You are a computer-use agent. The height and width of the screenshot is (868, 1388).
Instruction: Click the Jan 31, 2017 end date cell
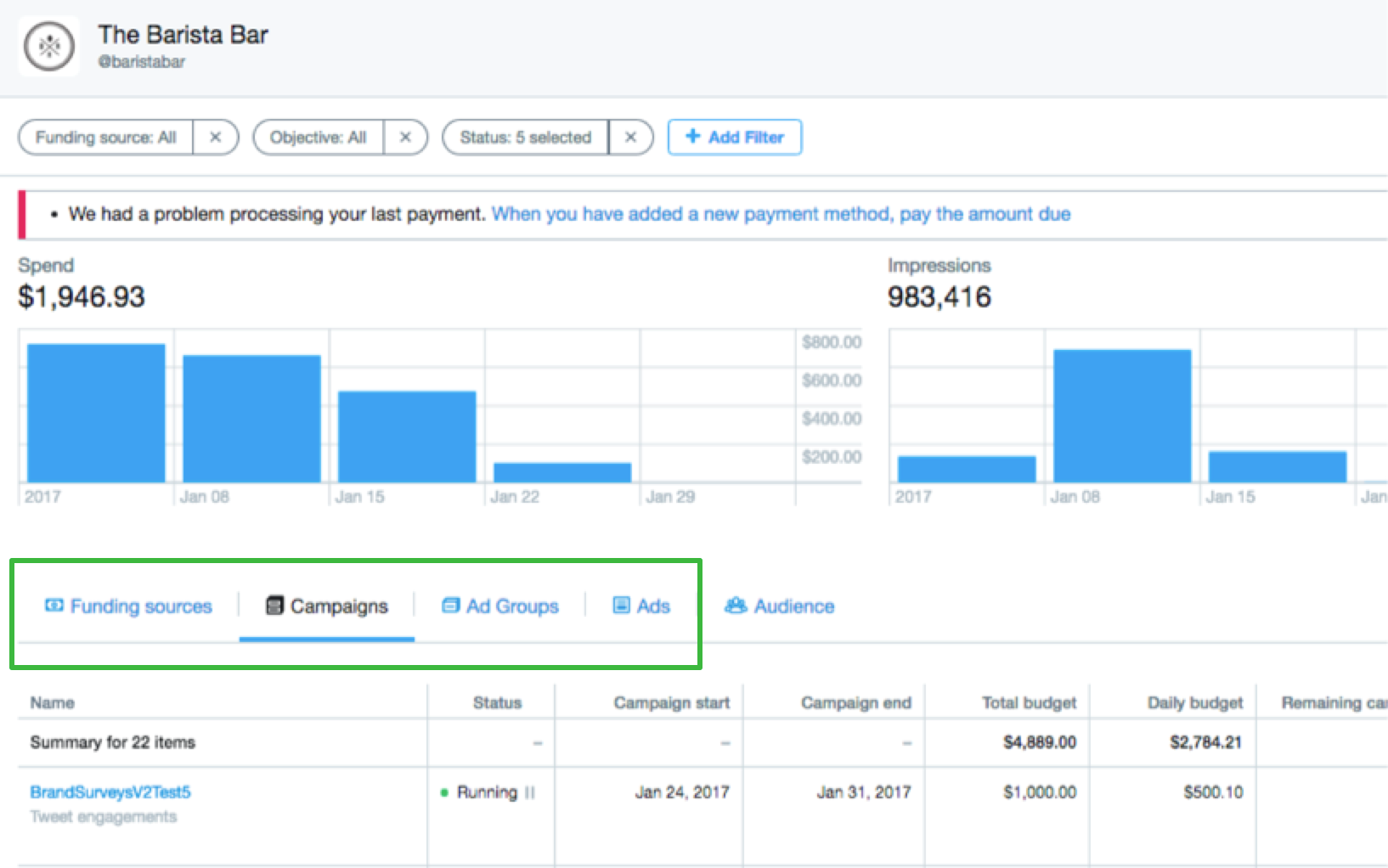point(864,792)
